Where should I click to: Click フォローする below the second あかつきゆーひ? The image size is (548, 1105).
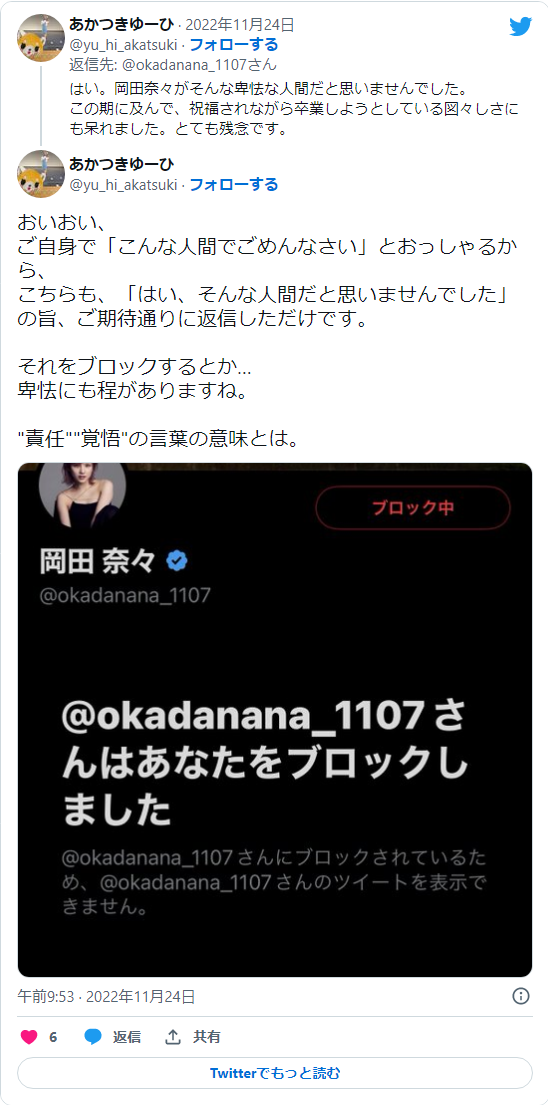pyautogui.click(x=234, y=185)
